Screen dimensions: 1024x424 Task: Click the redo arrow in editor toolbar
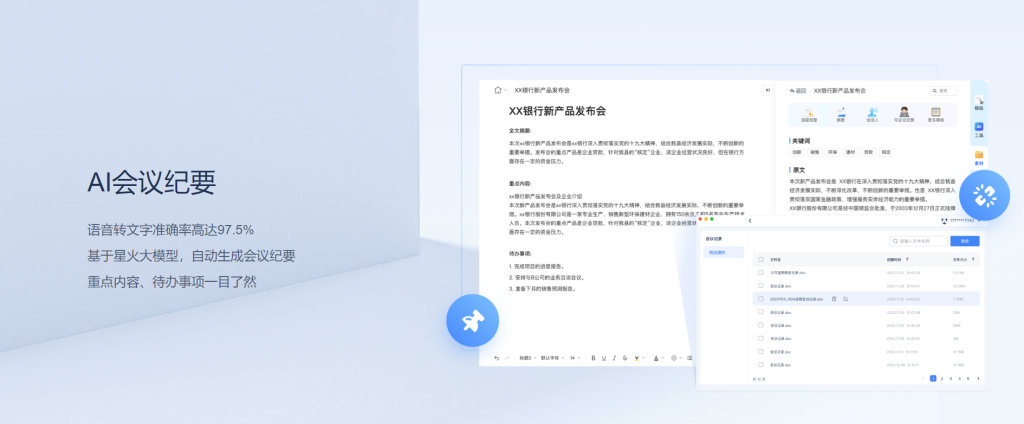tap(507, 358)
